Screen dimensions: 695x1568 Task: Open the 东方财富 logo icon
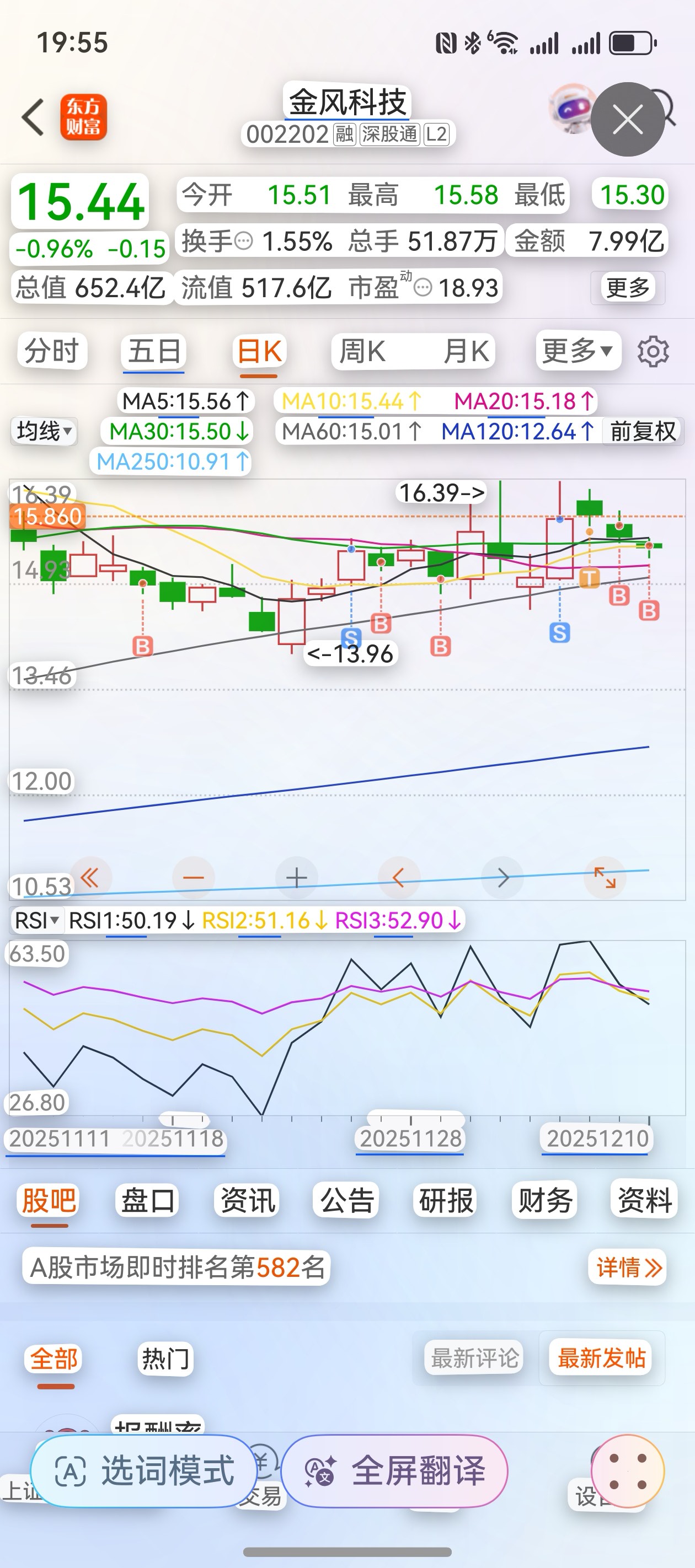click(x=83, y=117)
